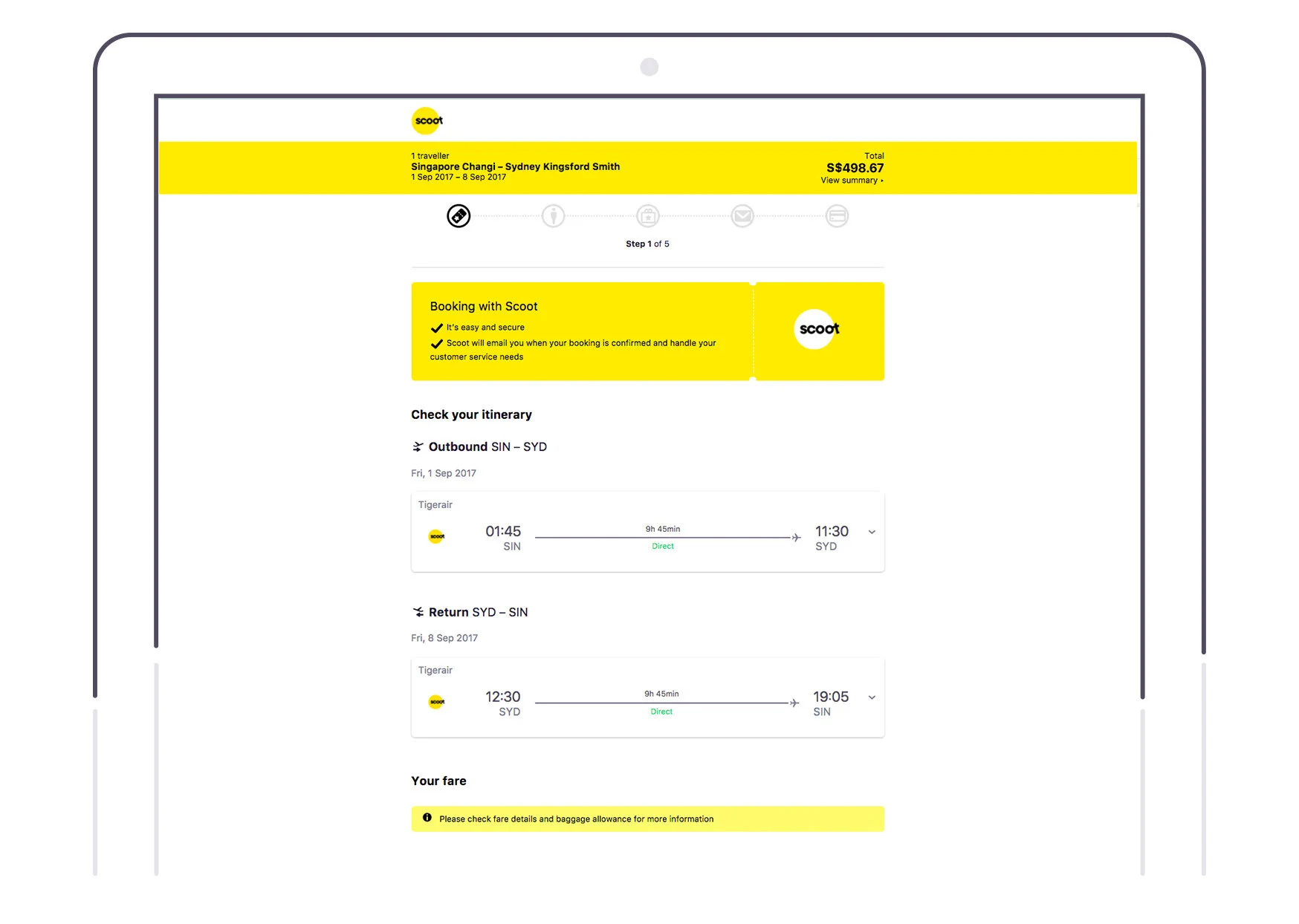Click the 'Check your itinerary' heading

tap(472, 414)
